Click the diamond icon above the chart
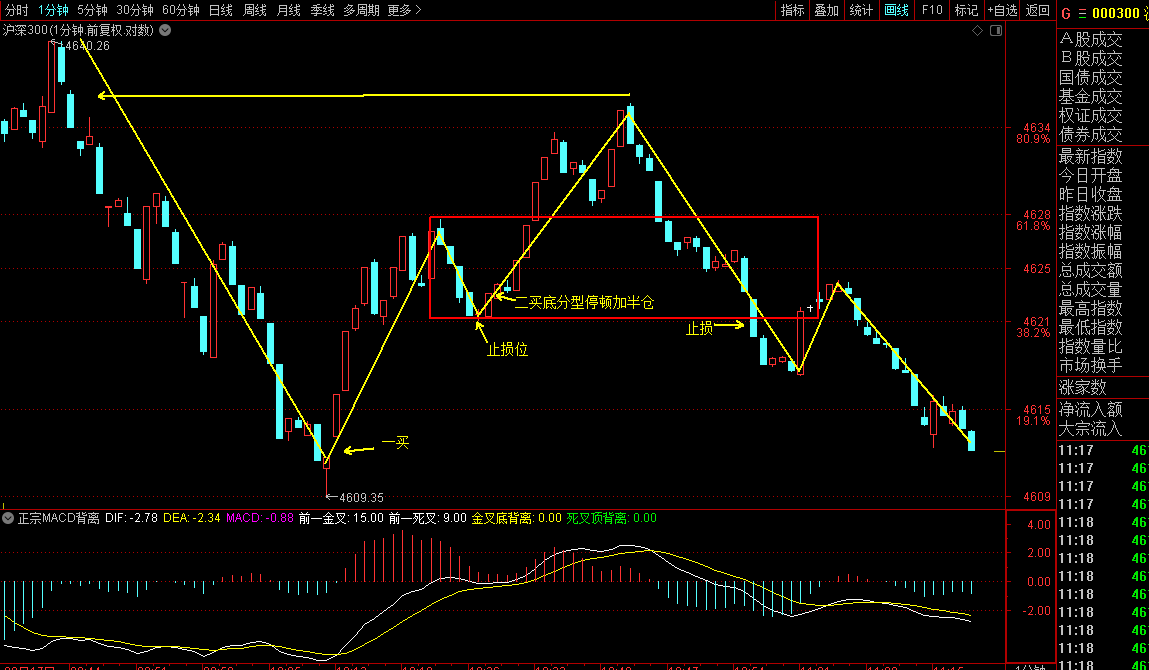 point(977,31)
